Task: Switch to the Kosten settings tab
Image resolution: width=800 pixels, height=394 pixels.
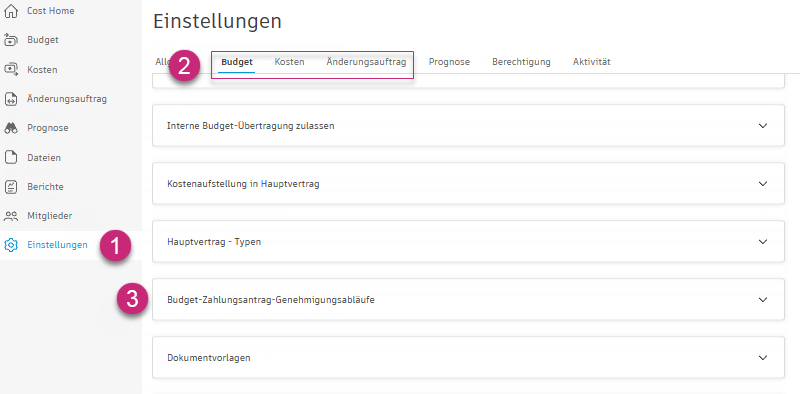Action: pyautogui.click(x=289, y=62)
